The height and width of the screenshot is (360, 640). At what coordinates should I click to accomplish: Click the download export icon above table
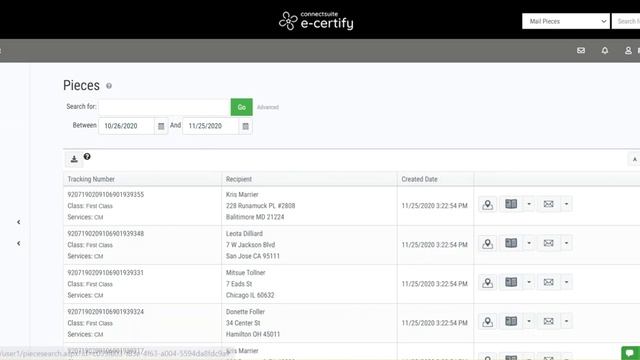click(x=74, y=159)
